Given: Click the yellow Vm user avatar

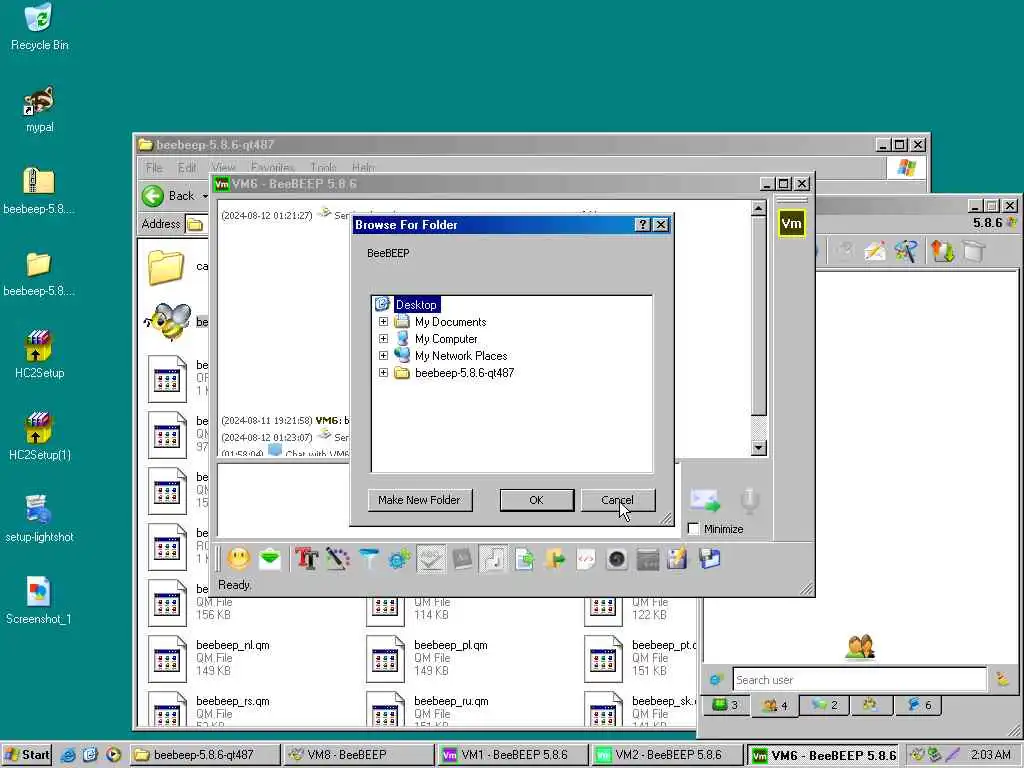Looking at the screenshot, I should (x=792, y=223).
